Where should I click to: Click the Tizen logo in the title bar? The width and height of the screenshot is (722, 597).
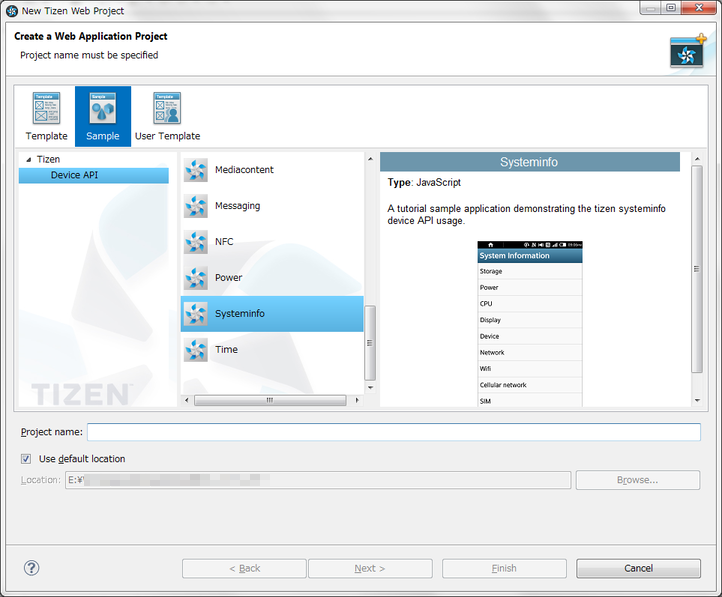[x=12, y=11]
